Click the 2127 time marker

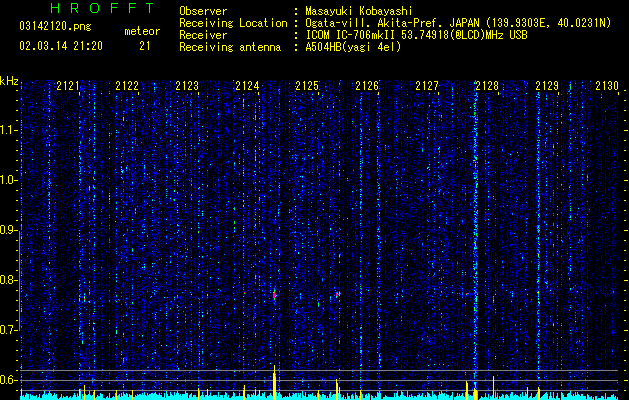click(427, 86)
